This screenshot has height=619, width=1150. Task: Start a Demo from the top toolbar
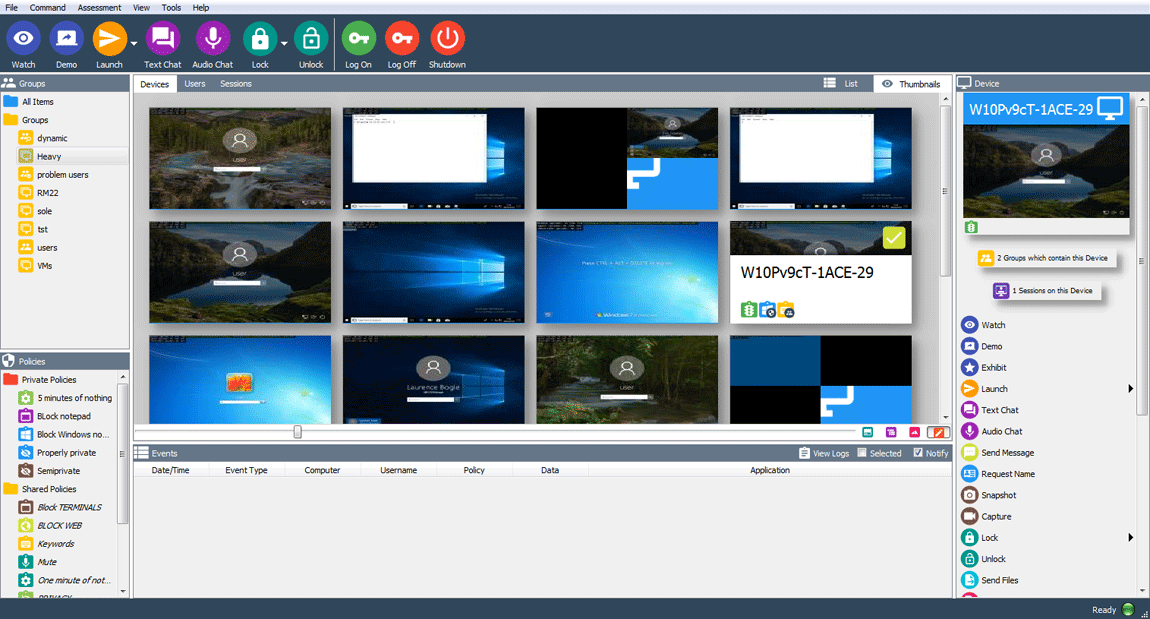click(66, 39)
